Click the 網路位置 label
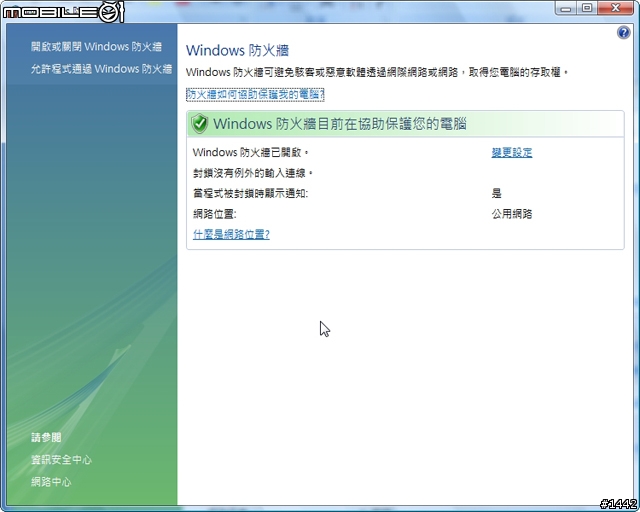Image resolution: width=640 pixels, height=512 pixels. (x=215, y=214)
